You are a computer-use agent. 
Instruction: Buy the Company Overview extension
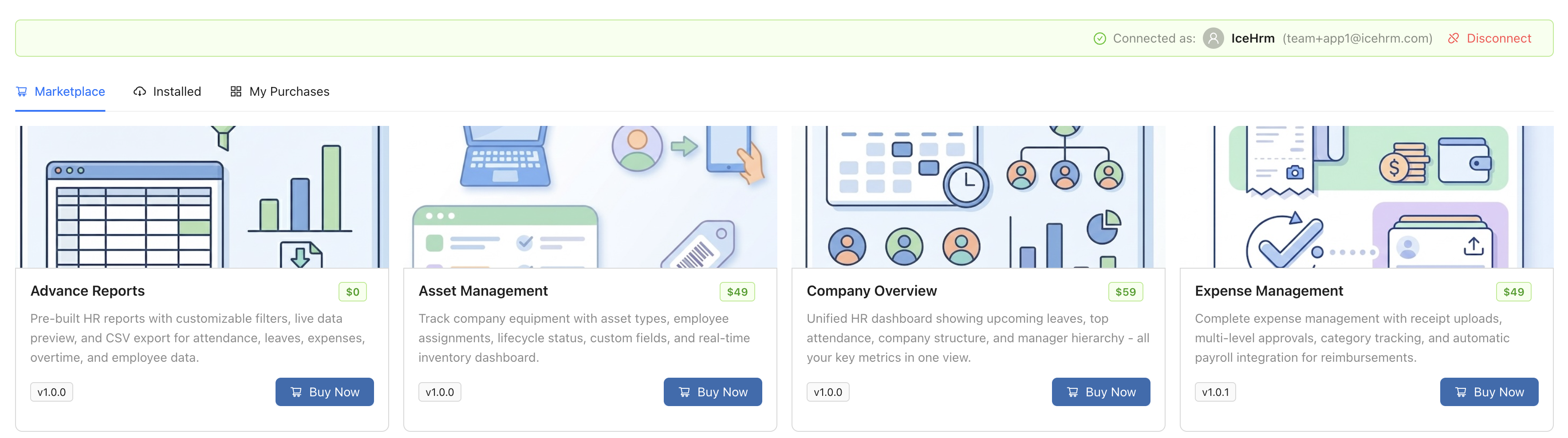1100,392
